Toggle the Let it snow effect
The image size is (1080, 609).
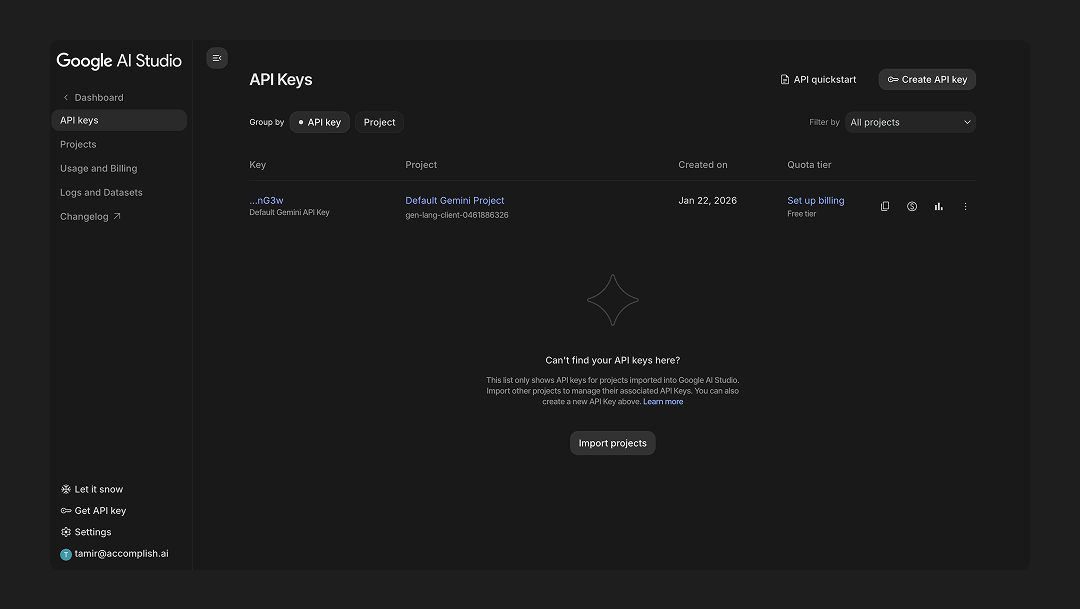point(92,489)
